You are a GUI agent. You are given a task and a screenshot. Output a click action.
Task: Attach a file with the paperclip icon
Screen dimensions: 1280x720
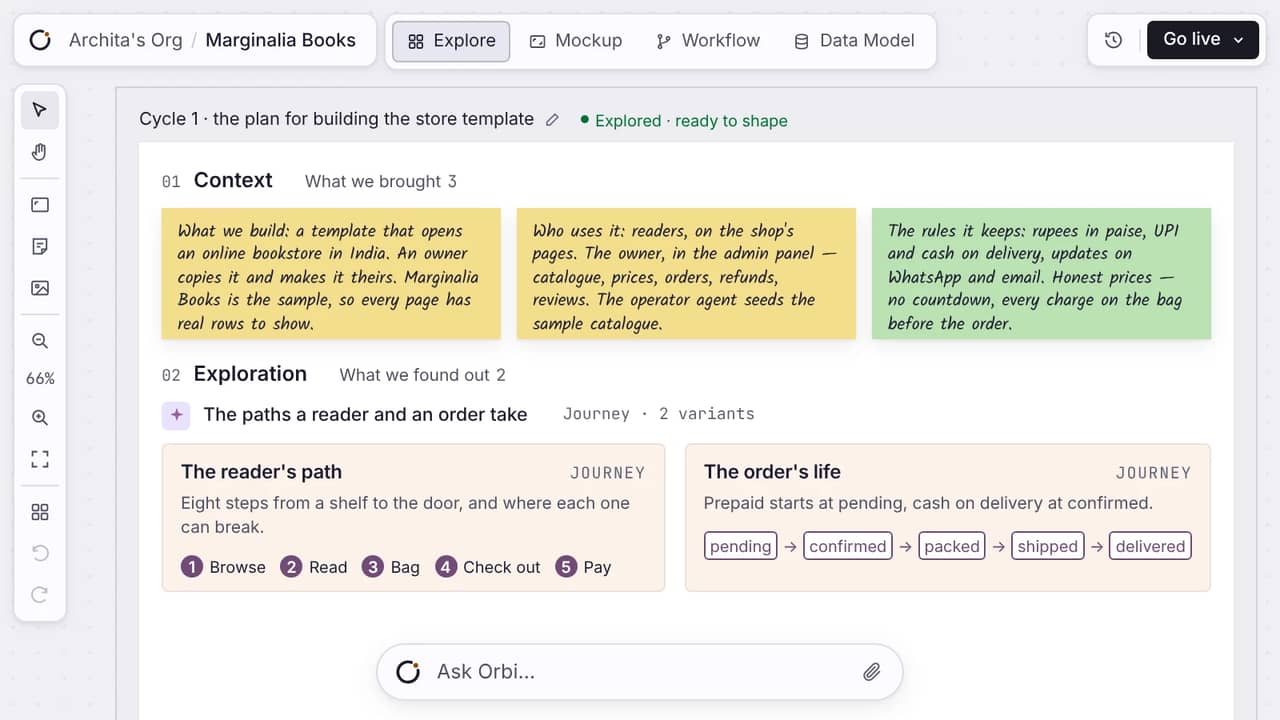(x=871, y=672)
